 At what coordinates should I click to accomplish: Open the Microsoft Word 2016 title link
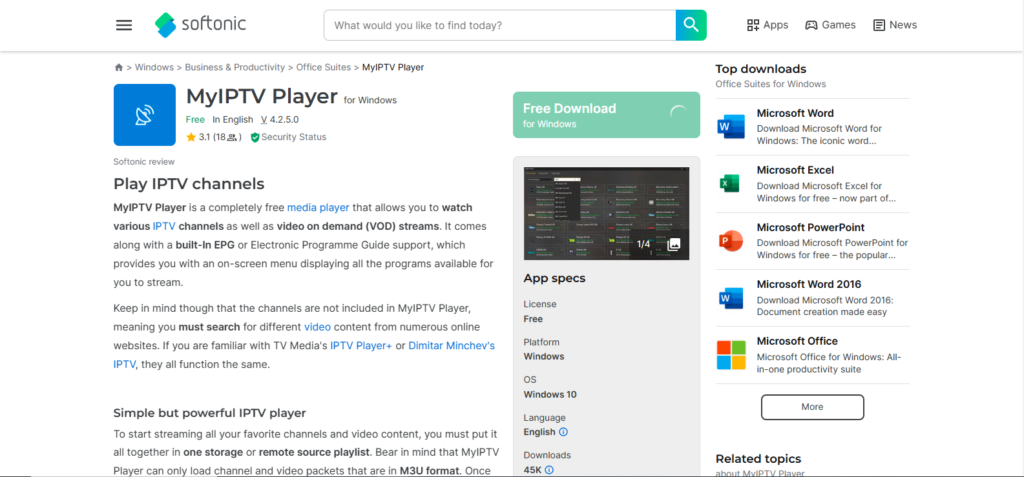tap(809, 284)
